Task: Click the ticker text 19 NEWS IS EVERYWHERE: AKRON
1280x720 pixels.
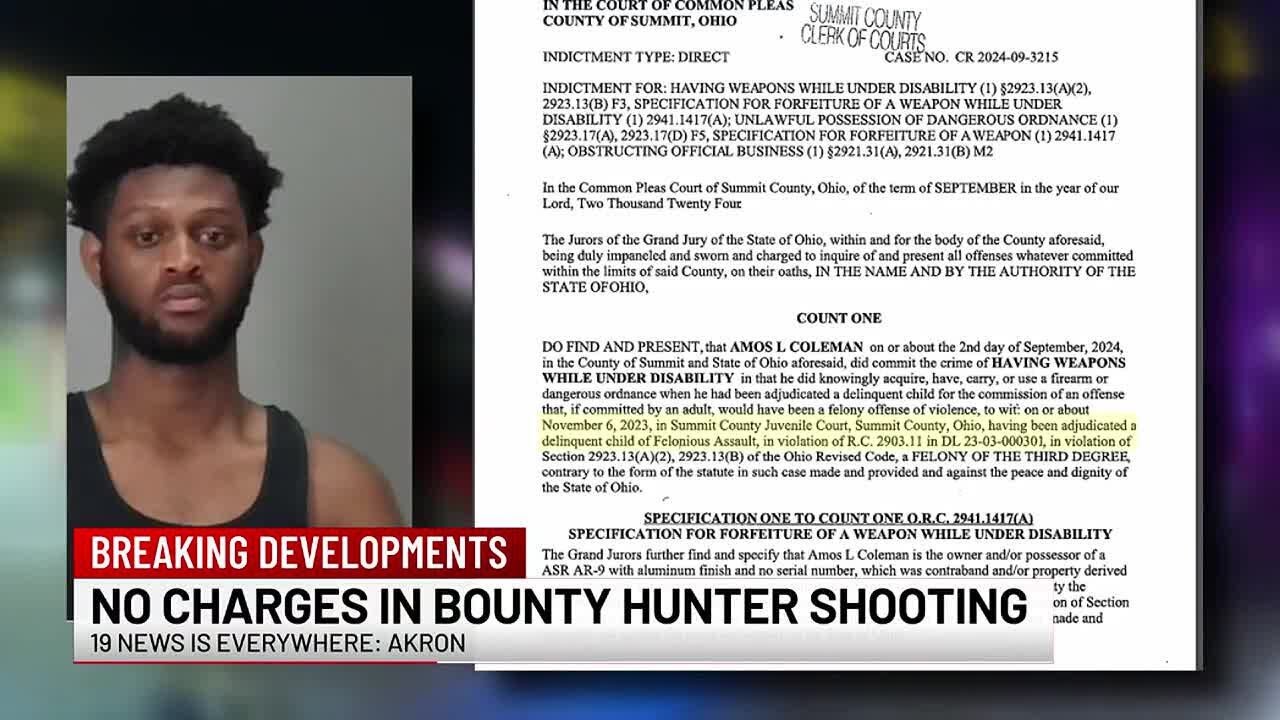Action: 278,644
